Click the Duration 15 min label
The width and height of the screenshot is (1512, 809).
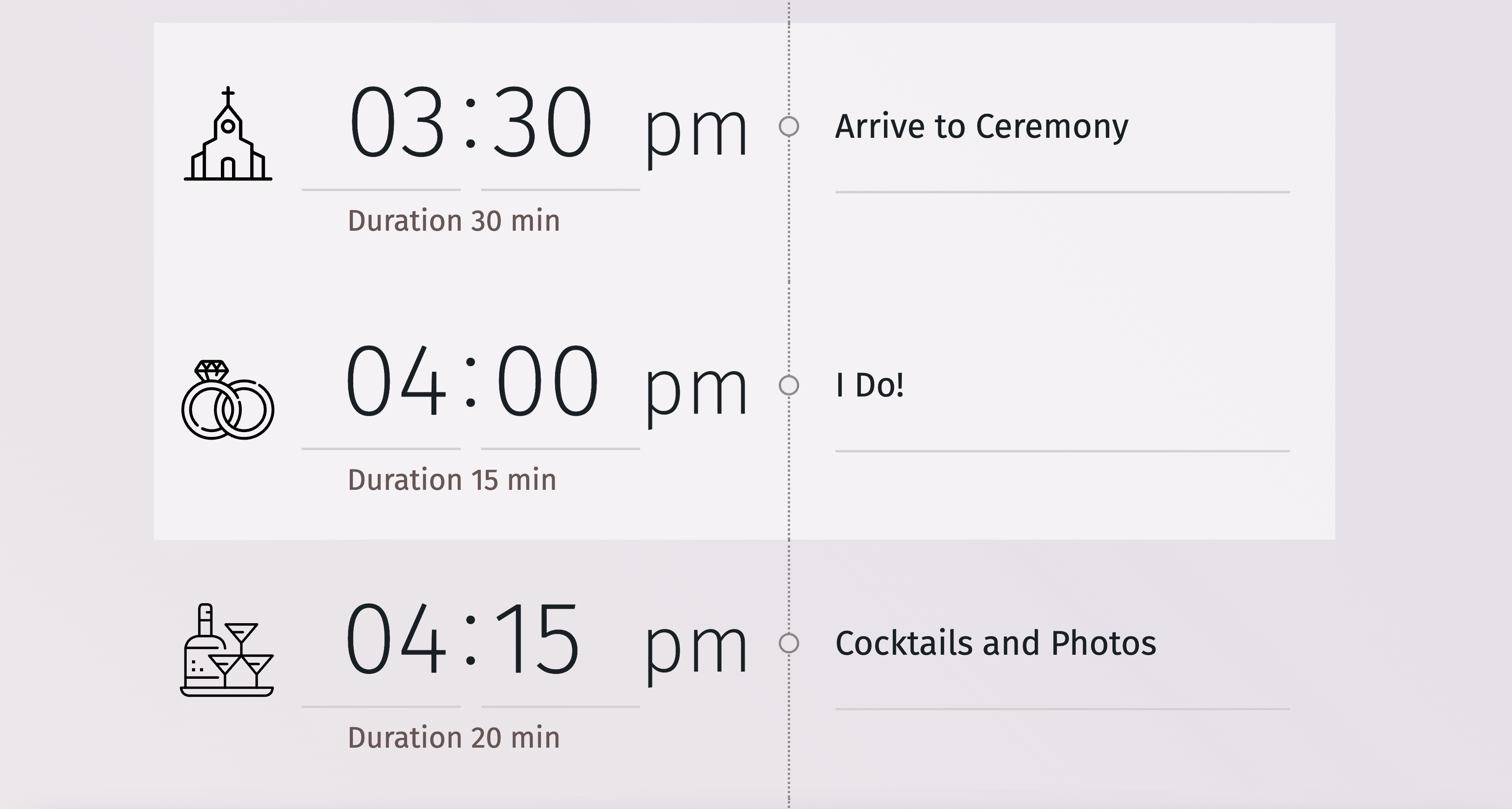pyautogui.click(x=452, y=480)
